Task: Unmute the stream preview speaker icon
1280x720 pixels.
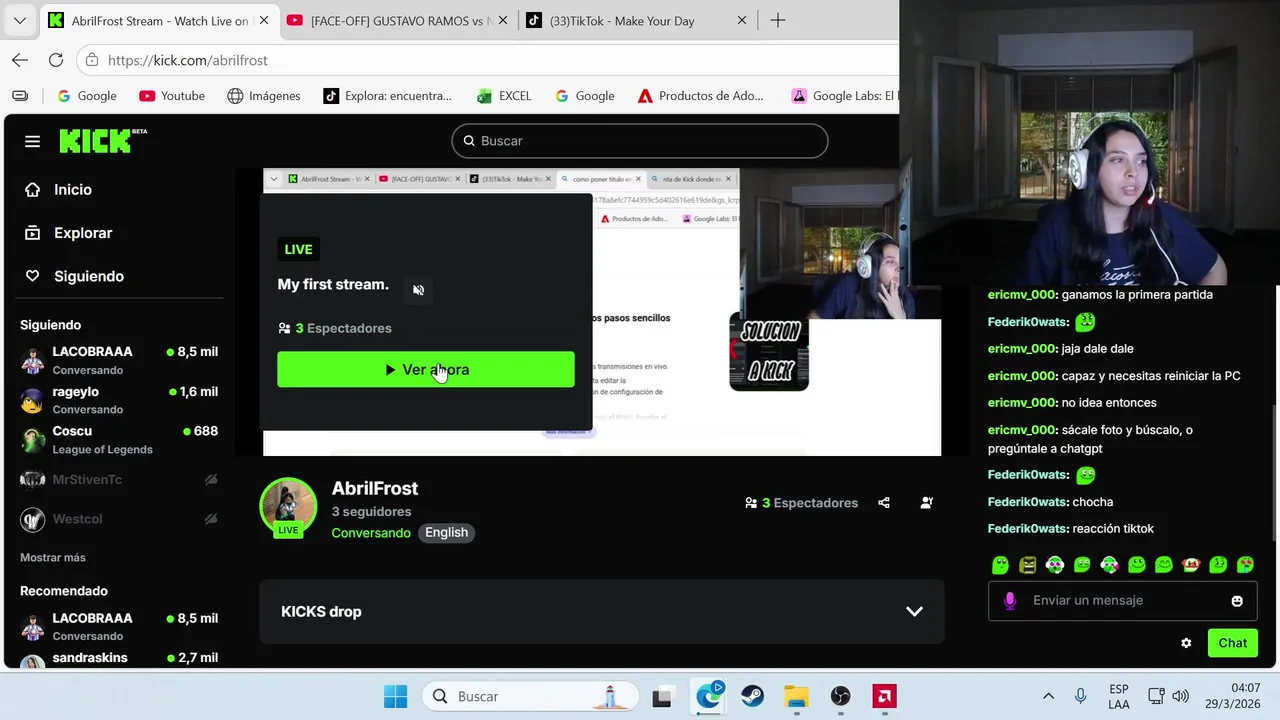Action: point(419,290)
